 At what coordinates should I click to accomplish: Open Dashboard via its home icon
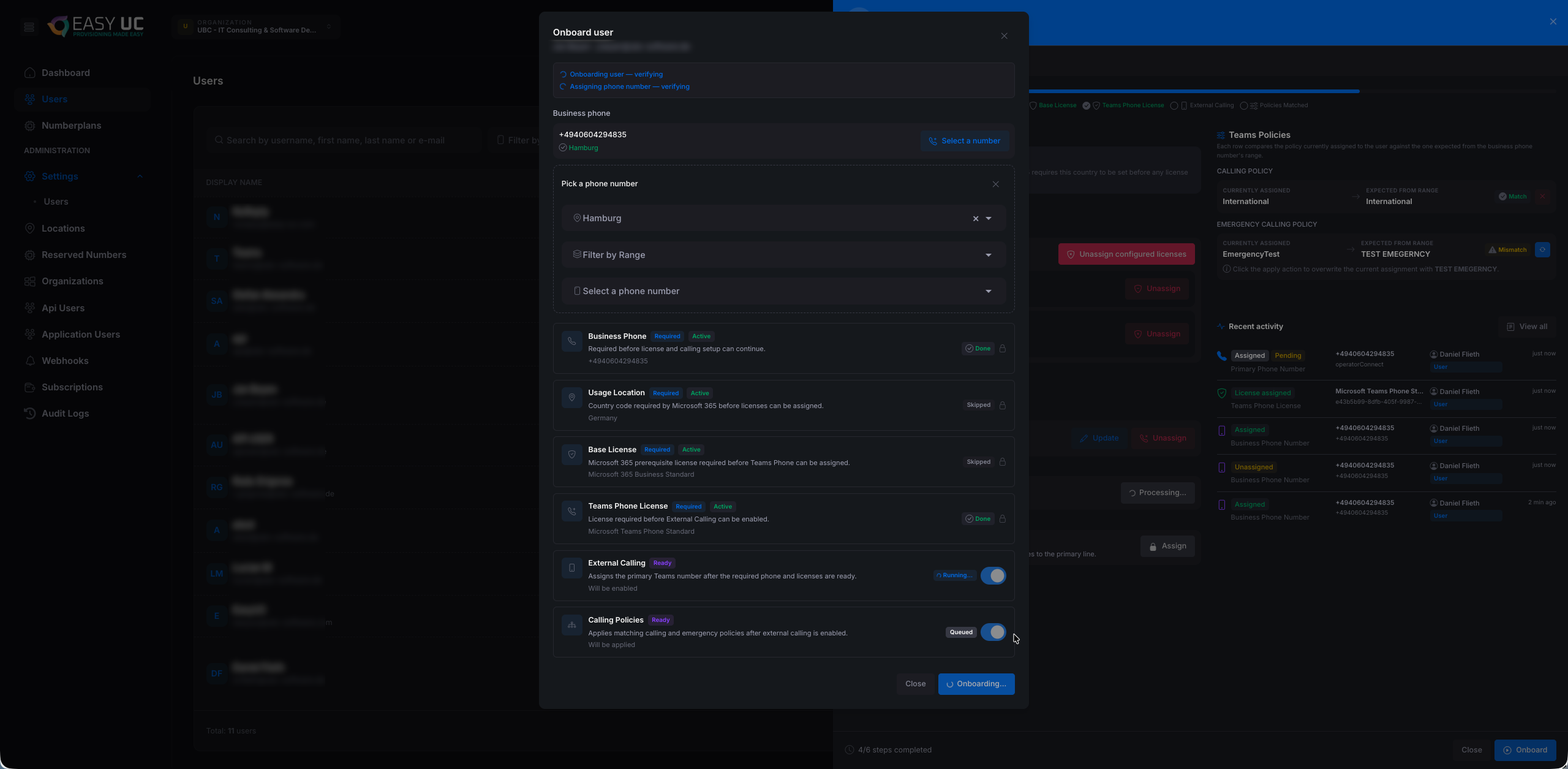pyautogui.click(x=29, y=73)
